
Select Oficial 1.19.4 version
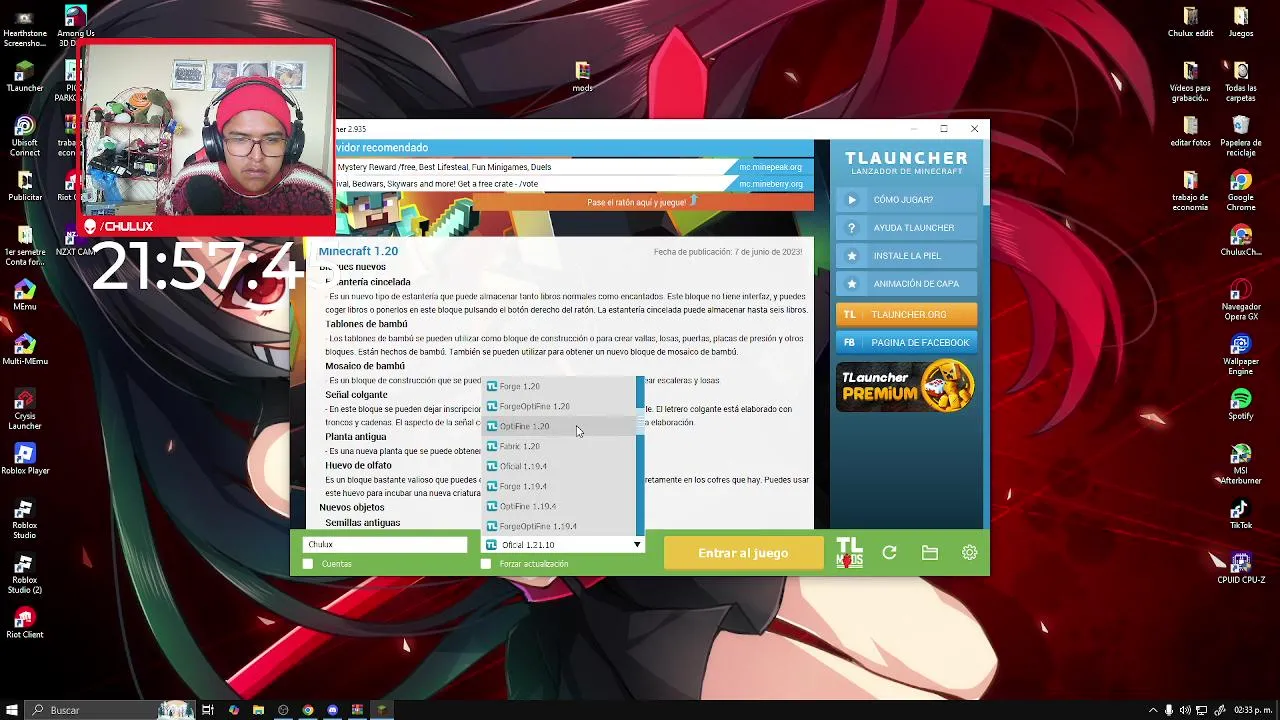[559, 466]
